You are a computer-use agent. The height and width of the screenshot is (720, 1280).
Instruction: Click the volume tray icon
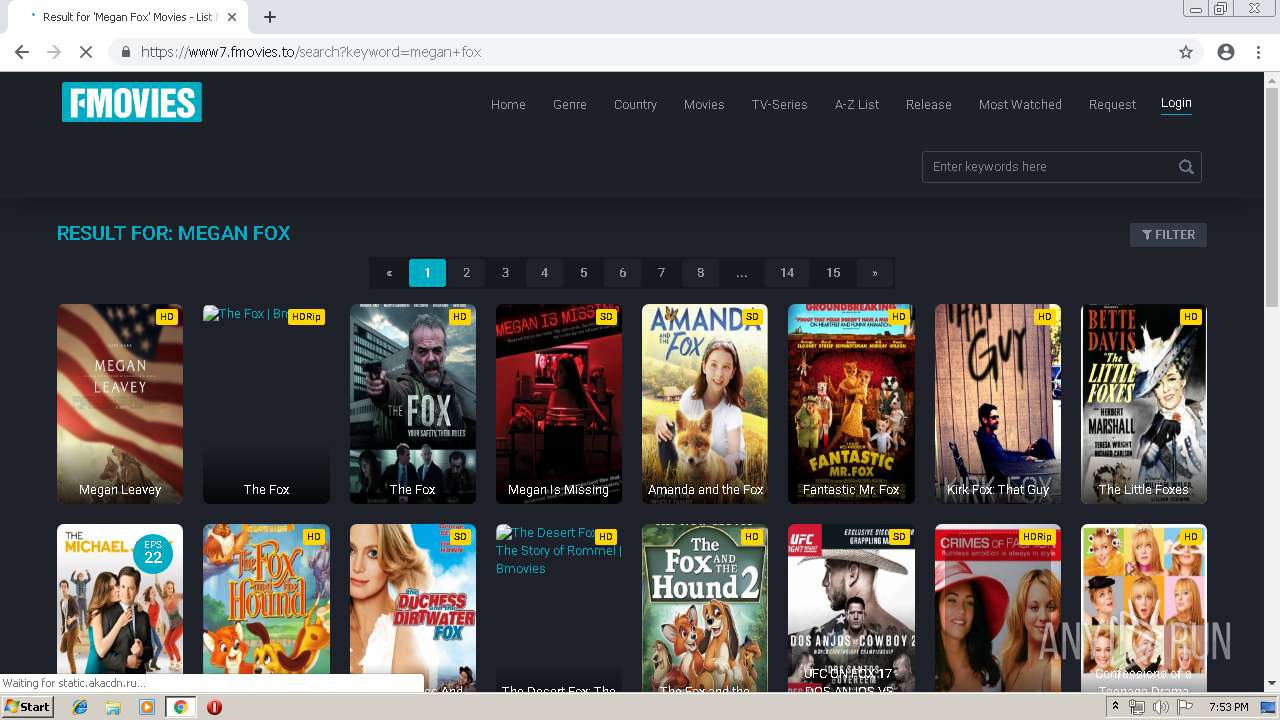point(1161,707)
